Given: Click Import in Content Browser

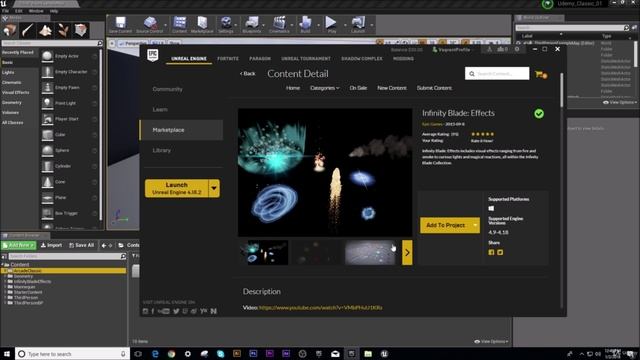Looking at the screenshot, I should point(51,245).
